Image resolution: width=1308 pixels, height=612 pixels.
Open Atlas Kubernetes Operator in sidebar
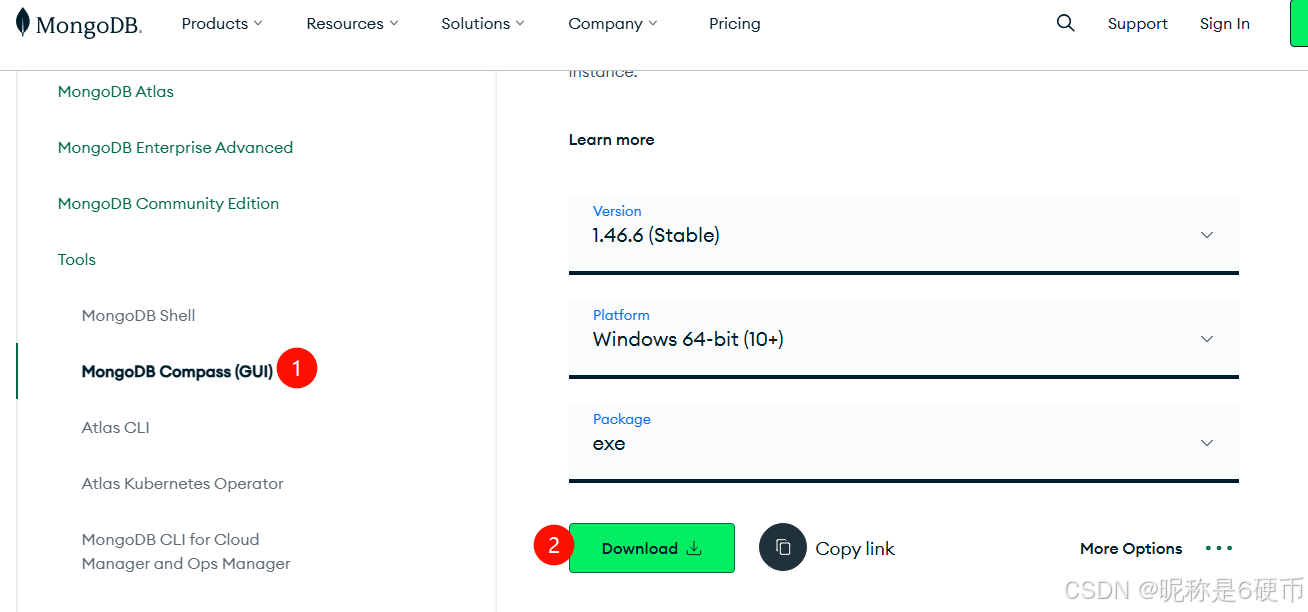[x=182, y=483]
